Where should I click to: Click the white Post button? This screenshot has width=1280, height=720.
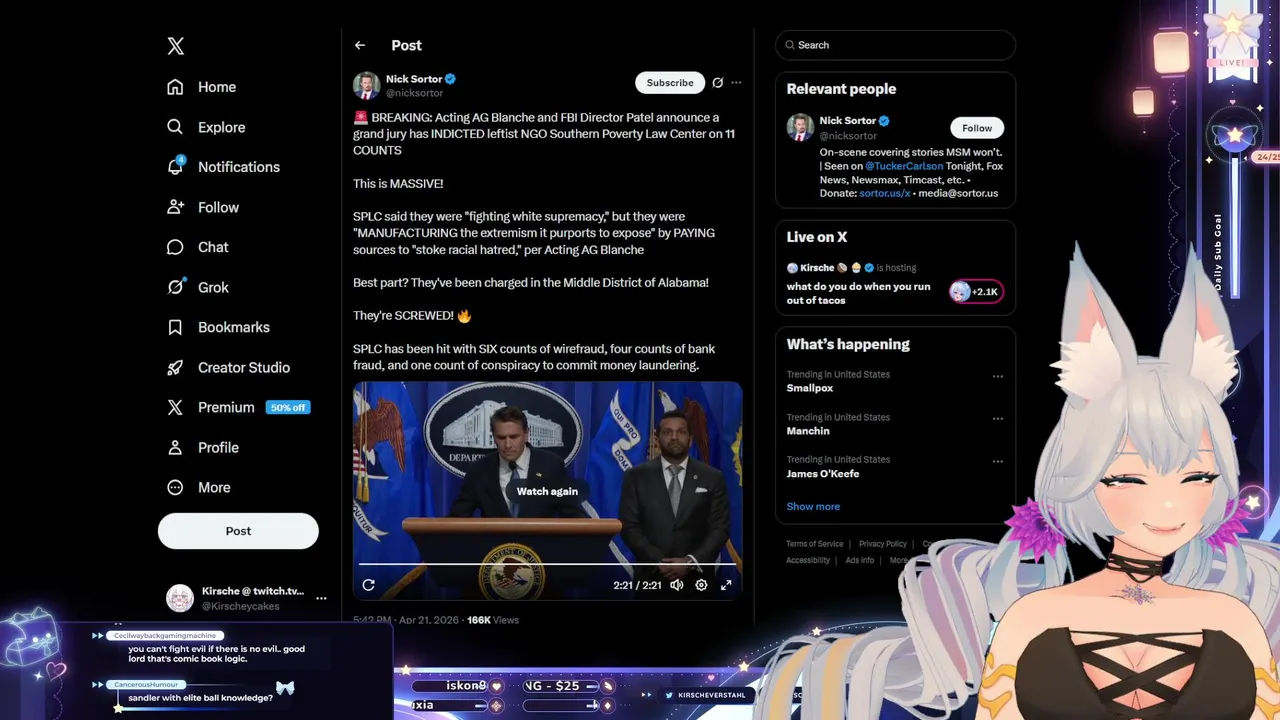(x=238, y=531)
